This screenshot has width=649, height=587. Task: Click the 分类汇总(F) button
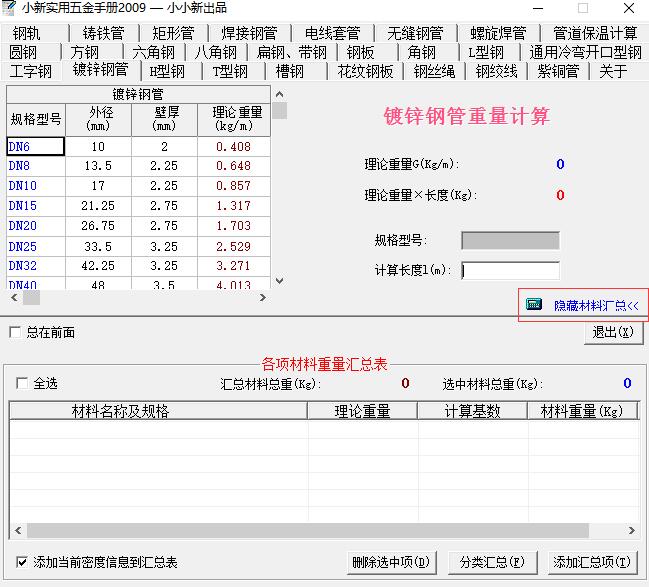(492, 562)
